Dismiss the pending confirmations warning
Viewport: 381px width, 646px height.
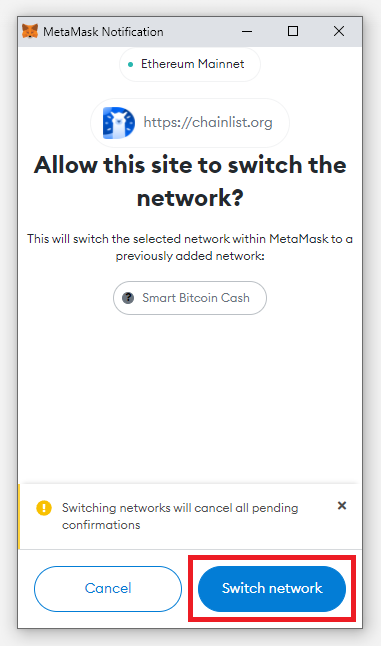342,506
